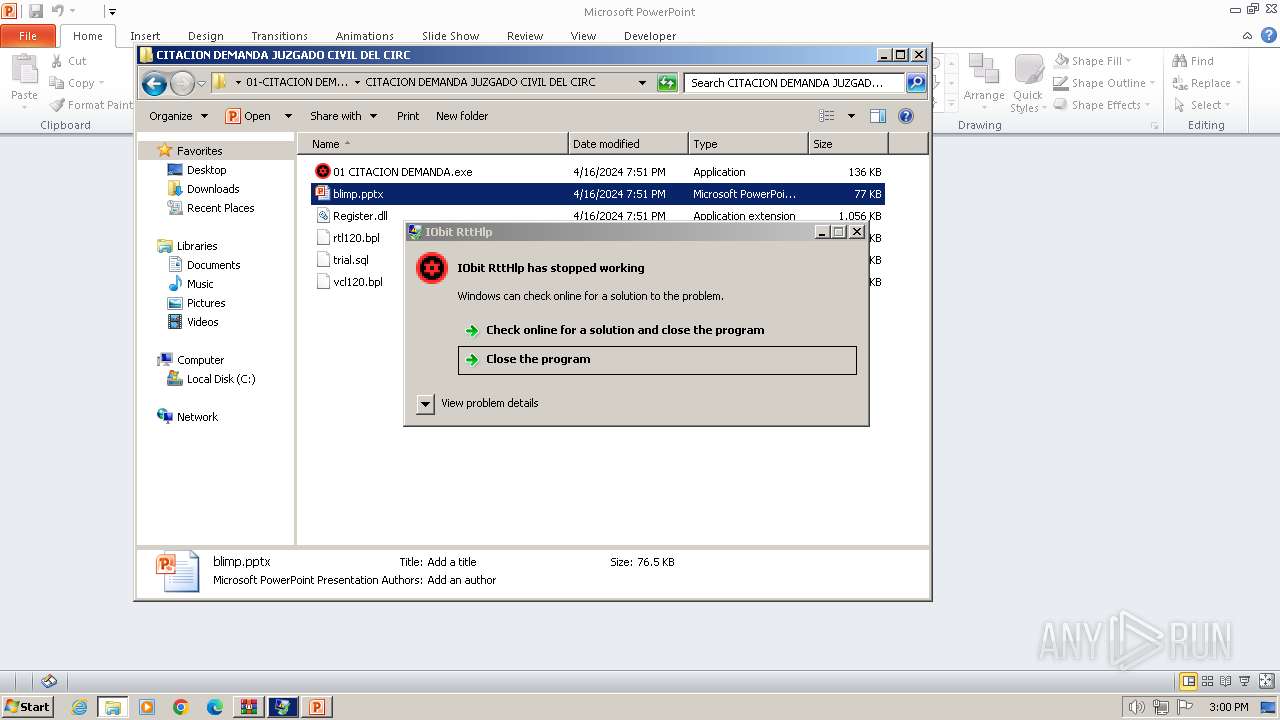Click the Find binoculars in Editing group
Screen dimensions: 1280x720
(1180, 61)
